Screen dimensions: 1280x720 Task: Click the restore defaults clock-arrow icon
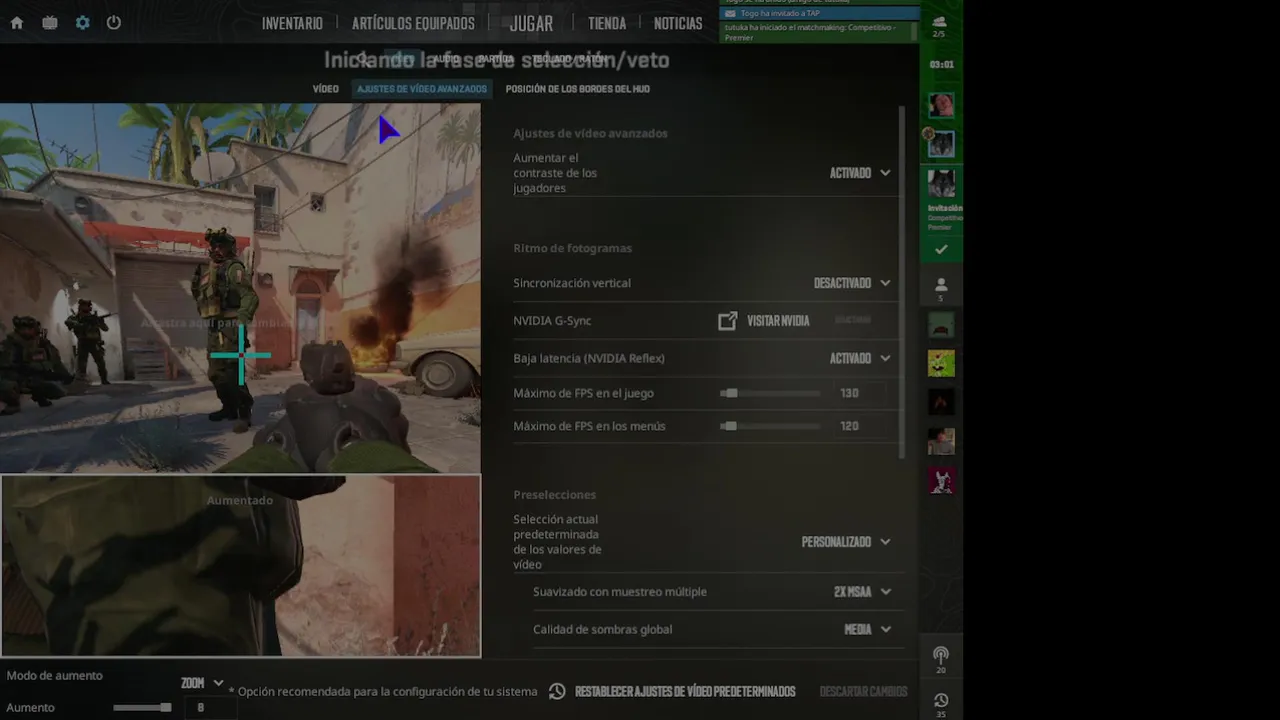(x=557, y=691)
